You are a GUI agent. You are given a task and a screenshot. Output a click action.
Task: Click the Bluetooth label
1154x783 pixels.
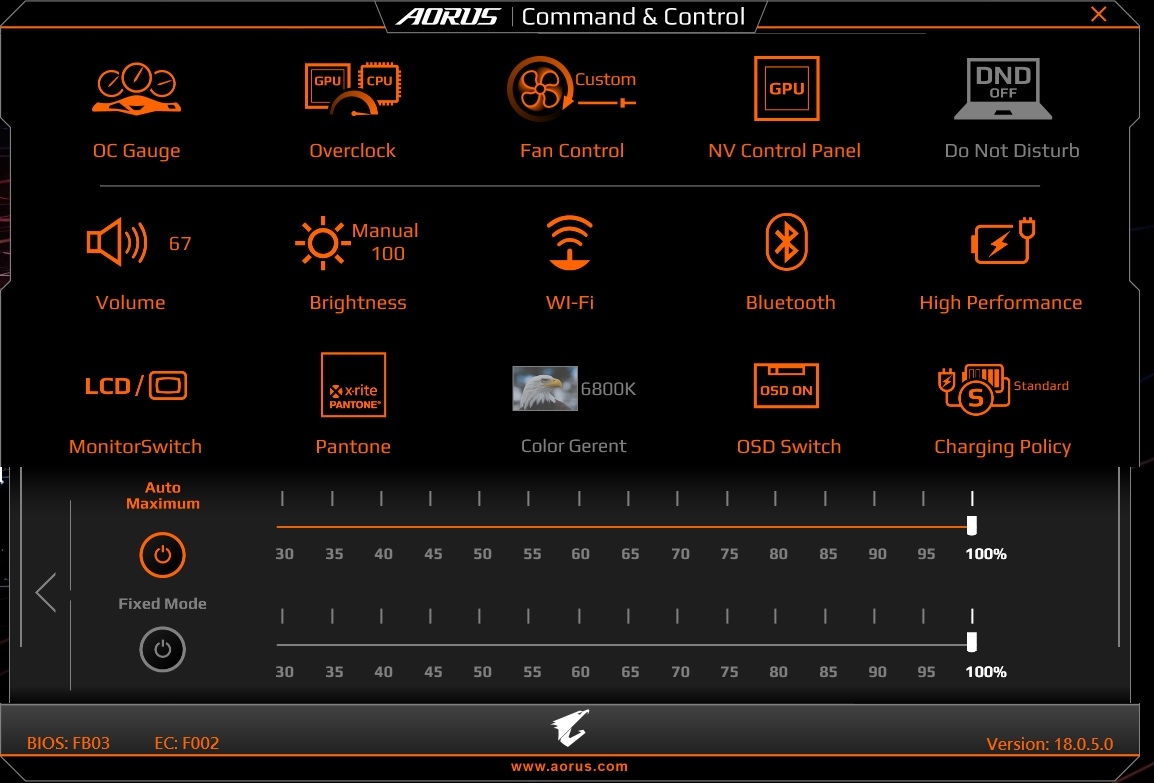coord(790,302)
